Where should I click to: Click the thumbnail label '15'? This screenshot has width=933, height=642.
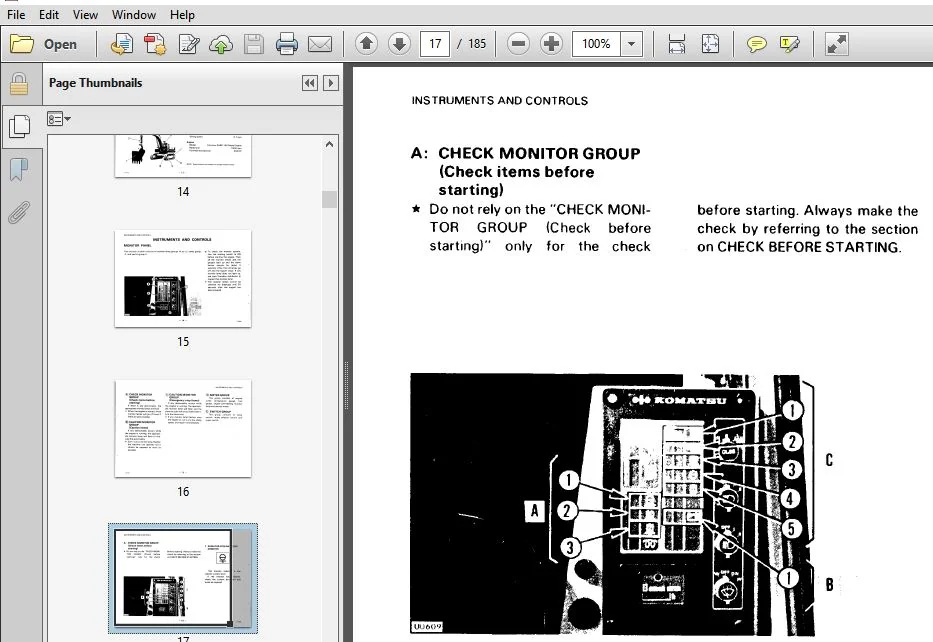click(x=183, y=342)
